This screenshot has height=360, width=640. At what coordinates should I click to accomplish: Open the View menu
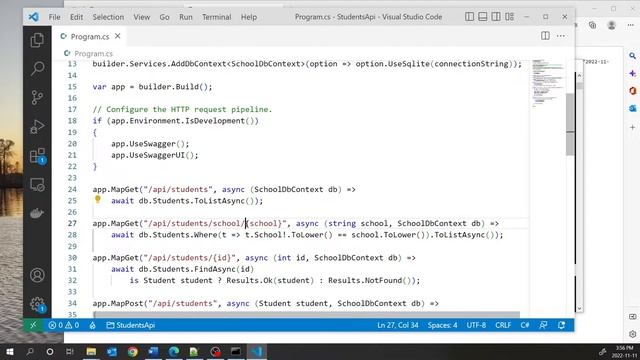tap(142, 17)
